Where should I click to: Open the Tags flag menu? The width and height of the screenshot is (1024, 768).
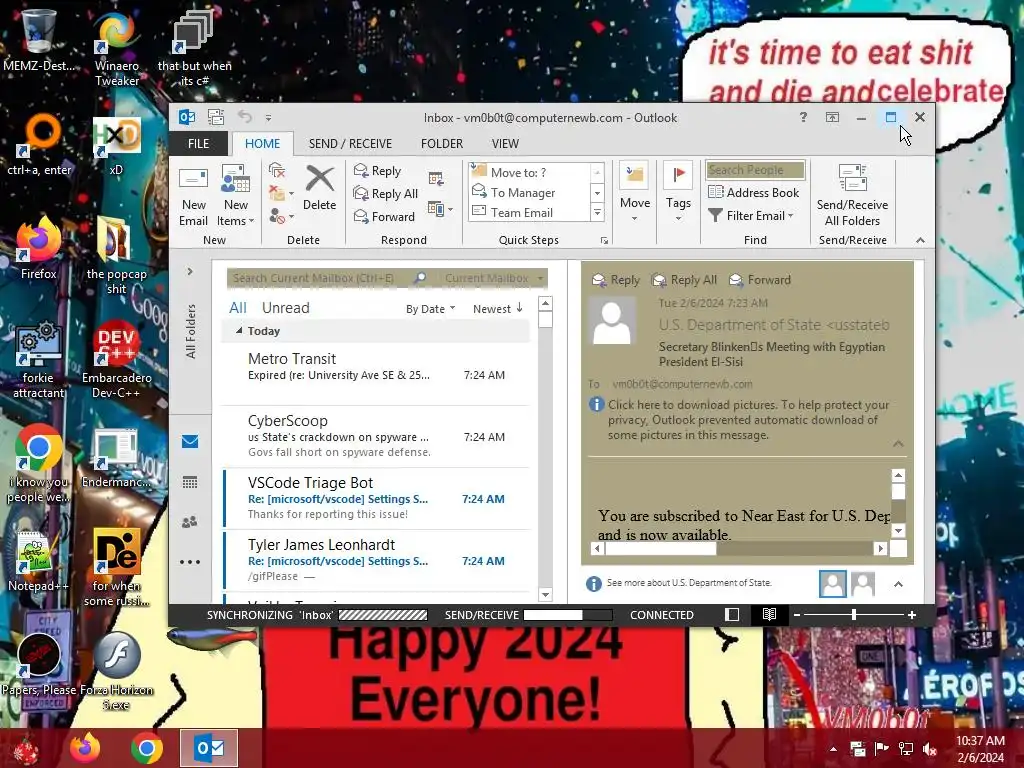click(x=678, y=193)
